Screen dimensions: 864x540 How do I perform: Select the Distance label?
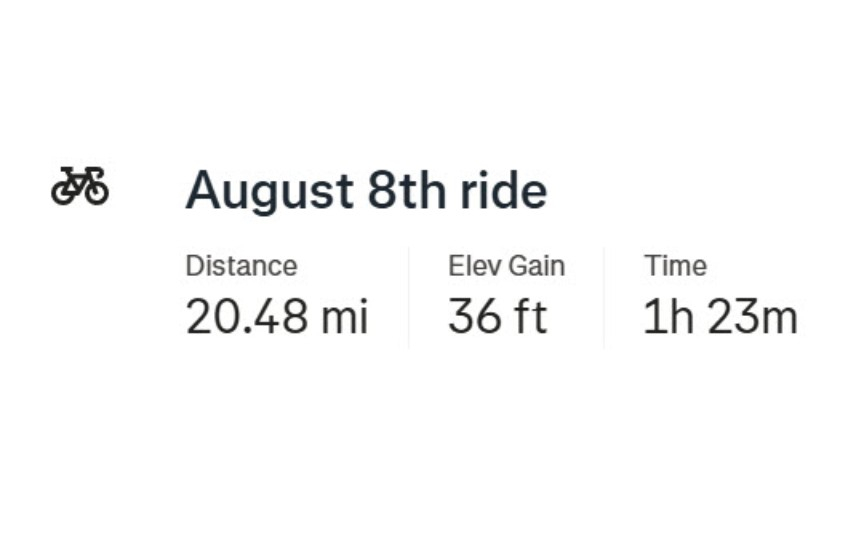(x=241, y=266)
